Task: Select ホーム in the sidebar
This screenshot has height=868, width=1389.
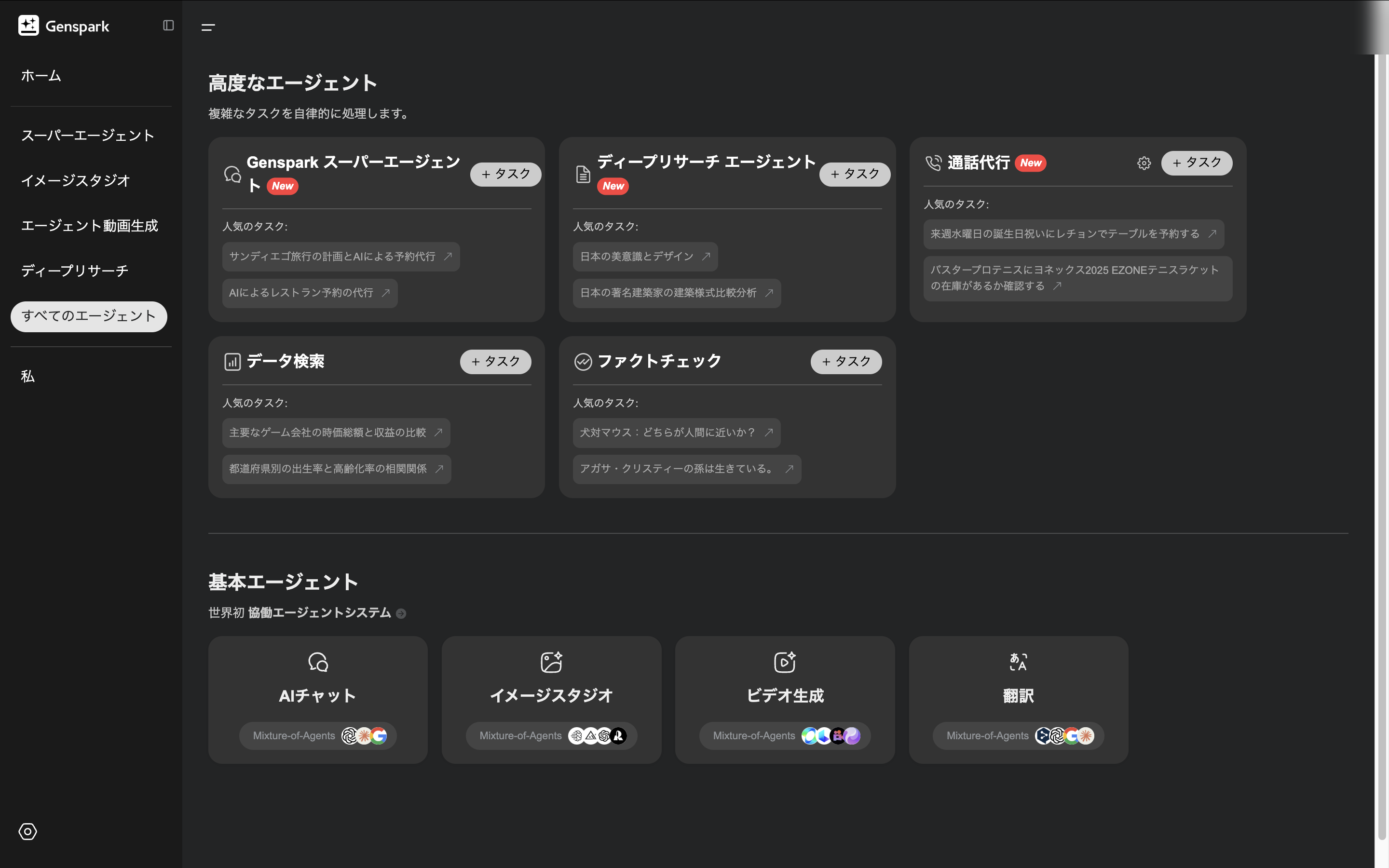Action: pos(41,75)
